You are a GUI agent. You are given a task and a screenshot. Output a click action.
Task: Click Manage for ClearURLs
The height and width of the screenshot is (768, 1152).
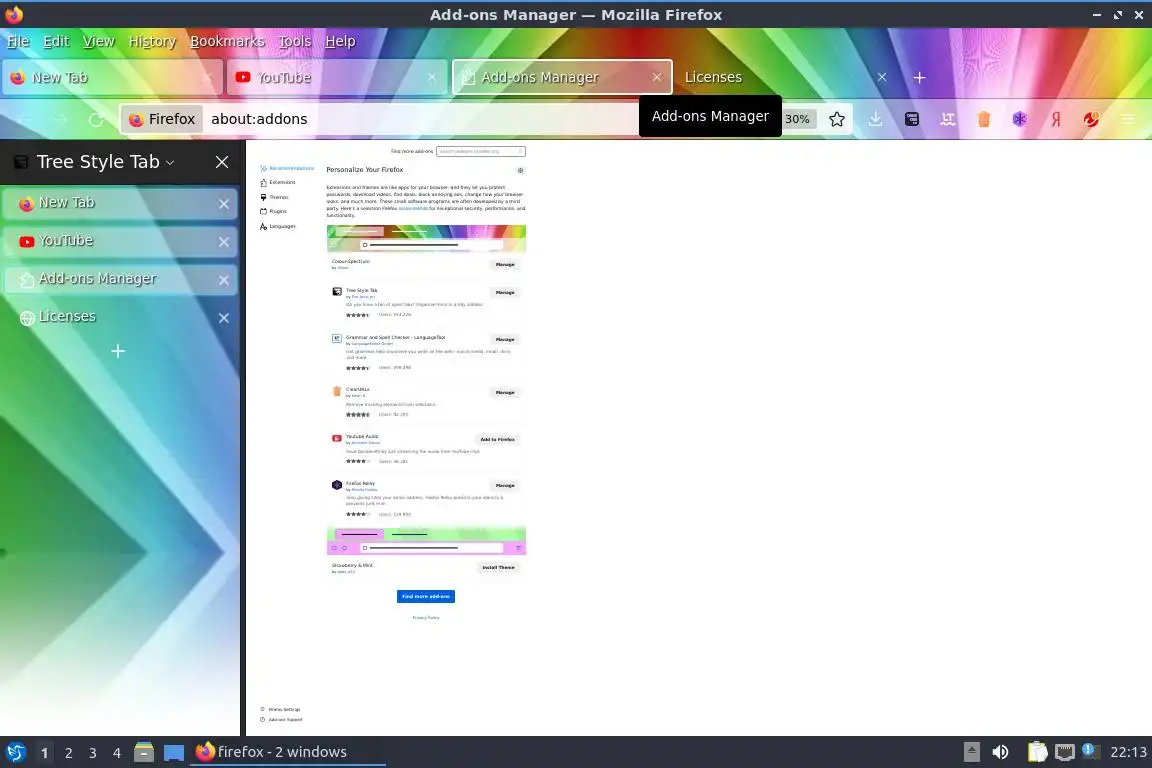505,392
